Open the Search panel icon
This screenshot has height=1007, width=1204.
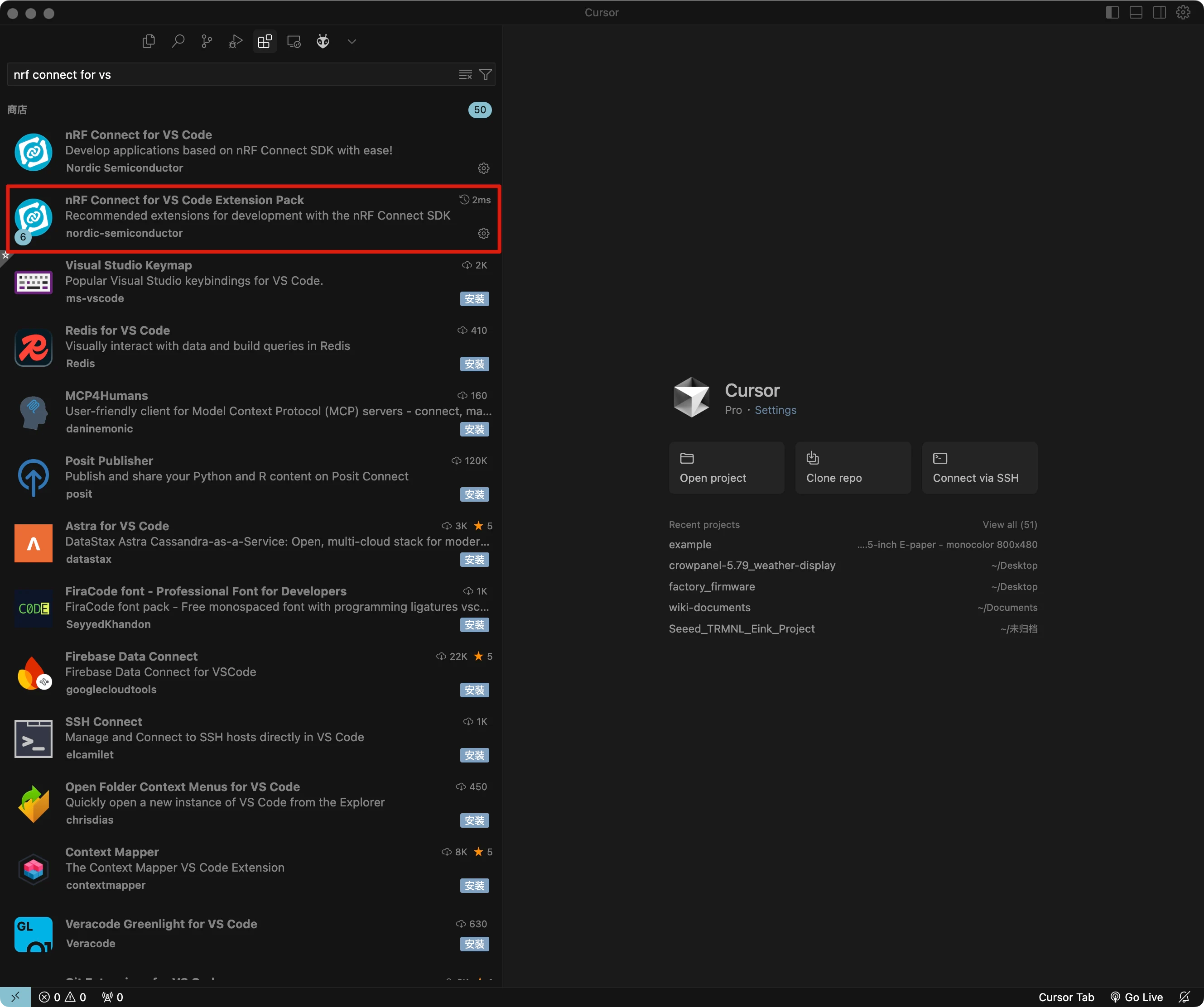(x=178, y=41)
